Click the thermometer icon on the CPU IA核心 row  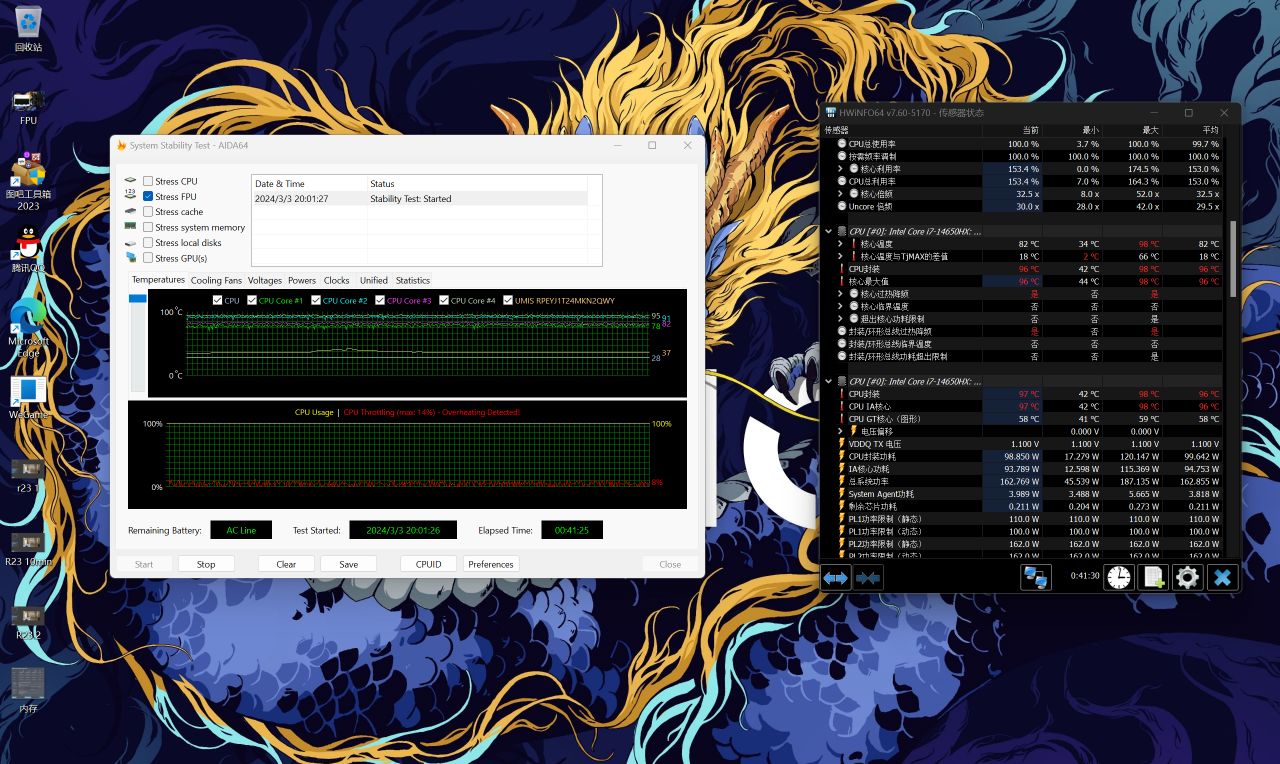click(842, 406)
